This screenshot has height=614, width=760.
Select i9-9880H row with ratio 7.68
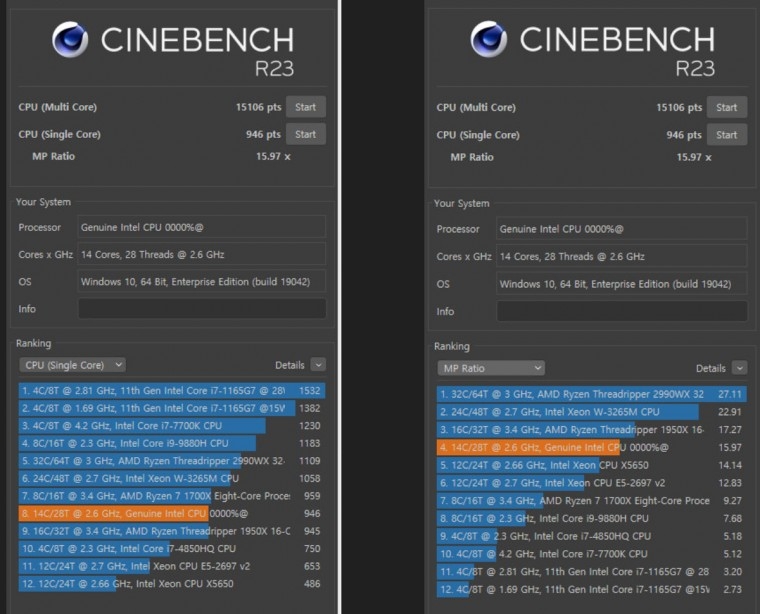click(591, 519)
